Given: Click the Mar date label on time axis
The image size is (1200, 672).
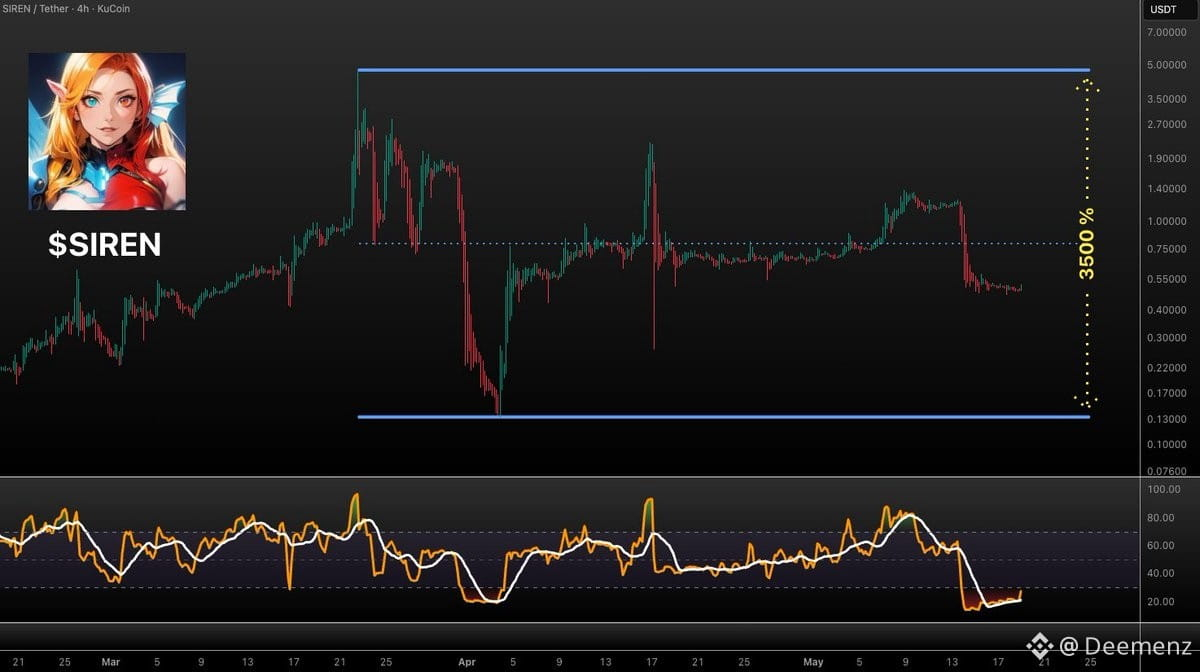Looking at the screenshot, I should click(x=109, y=662).
